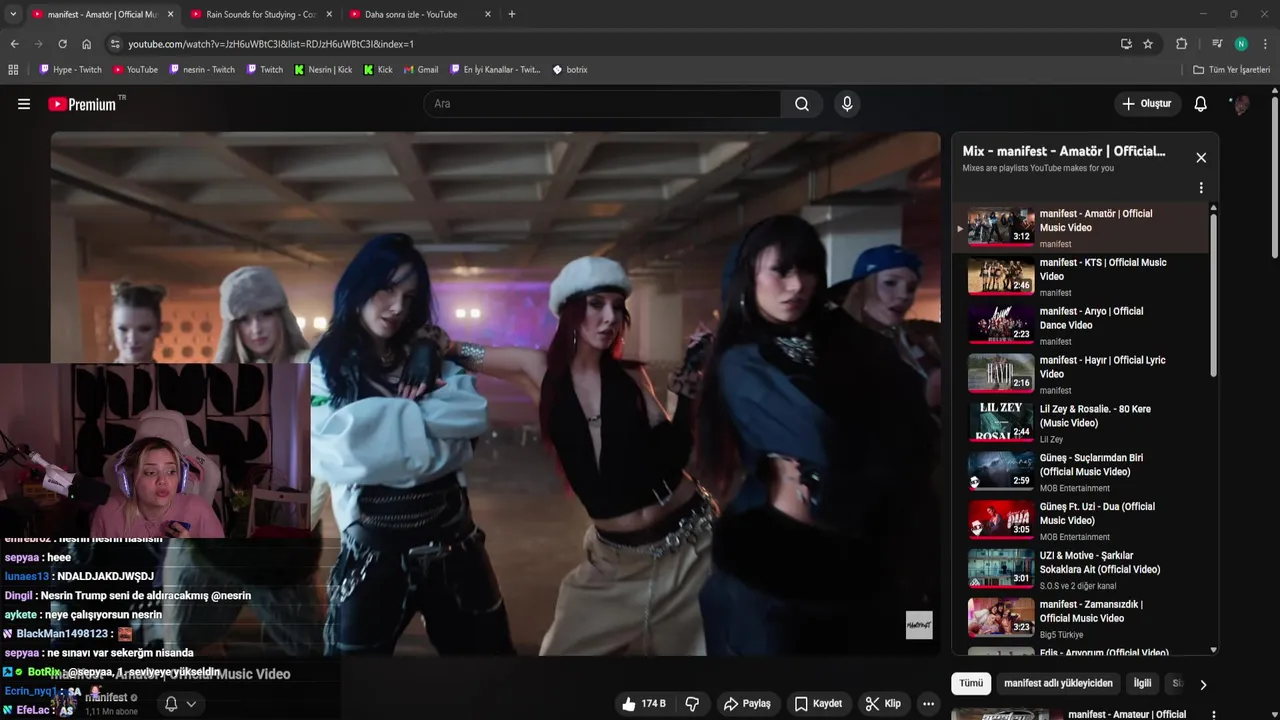The height and width of the screenshot is (720, 1280).
Task: View site information icon in address bar
Action: pos(115,44)
